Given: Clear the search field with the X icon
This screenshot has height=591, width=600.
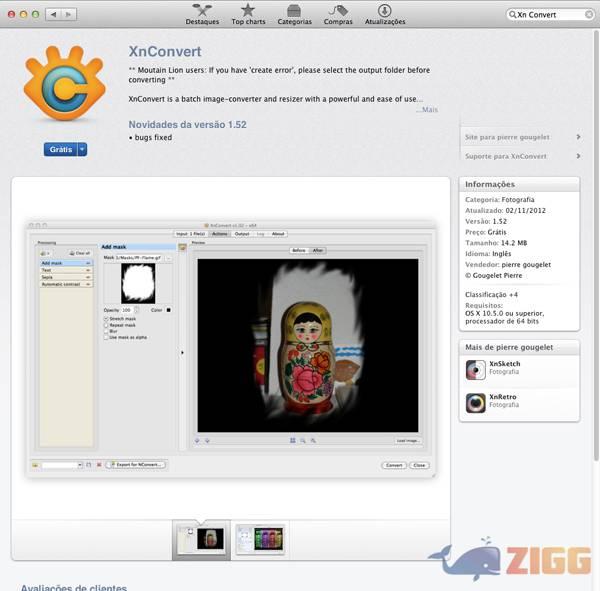Looking at the screenshot, I should click(589, 15).
